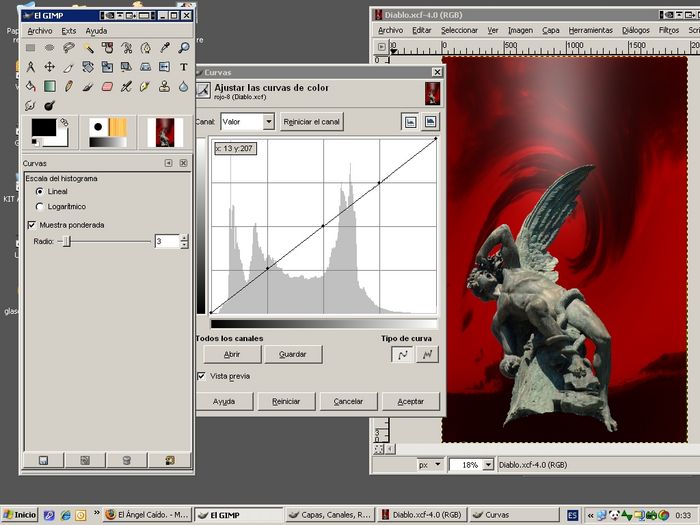Open Archivo menu in El GIMP toolbox
The width and height of the screenshot is (700, 525).
(x=40, y=31)
